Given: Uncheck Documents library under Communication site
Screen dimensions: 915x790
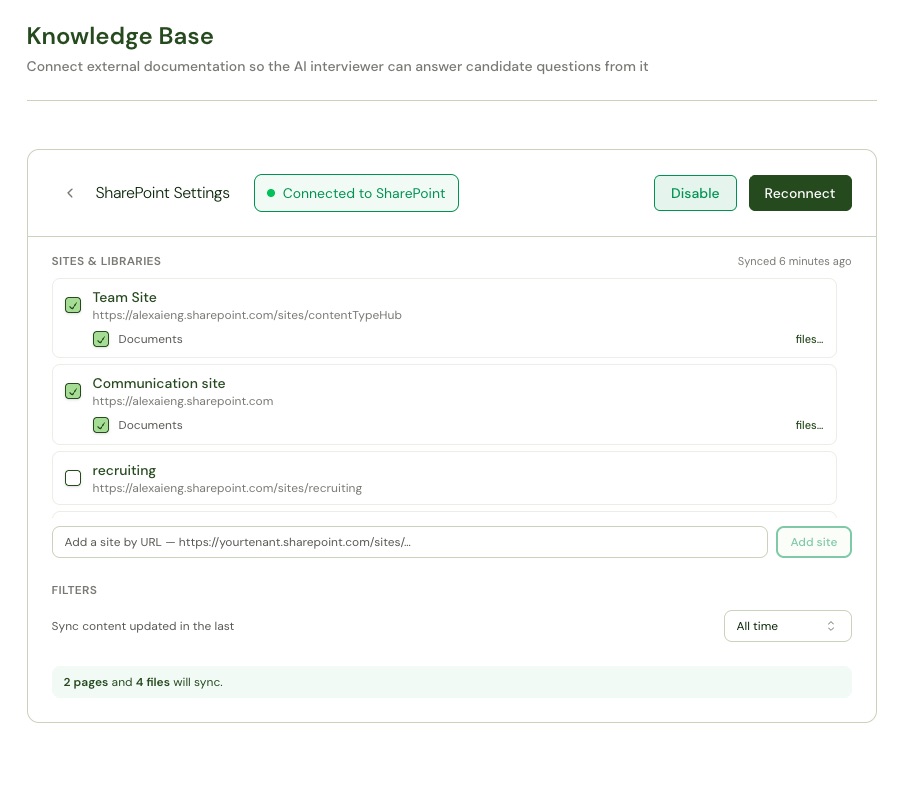Looking at the screenshot, I should point(101,425).
